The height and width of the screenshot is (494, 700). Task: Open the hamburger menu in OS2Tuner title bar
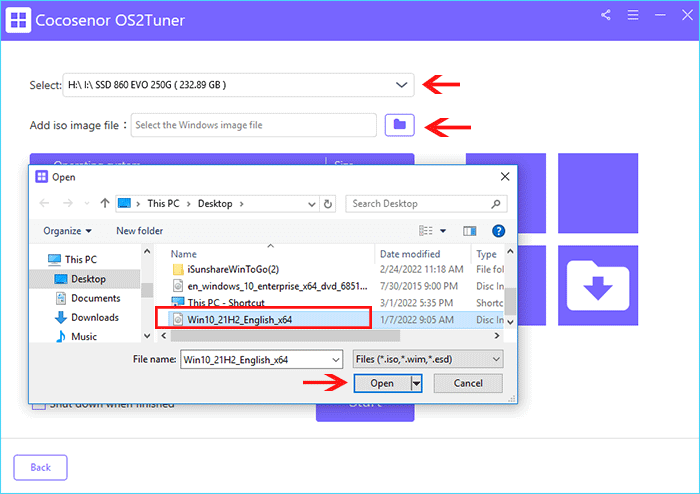coord(633,15)
